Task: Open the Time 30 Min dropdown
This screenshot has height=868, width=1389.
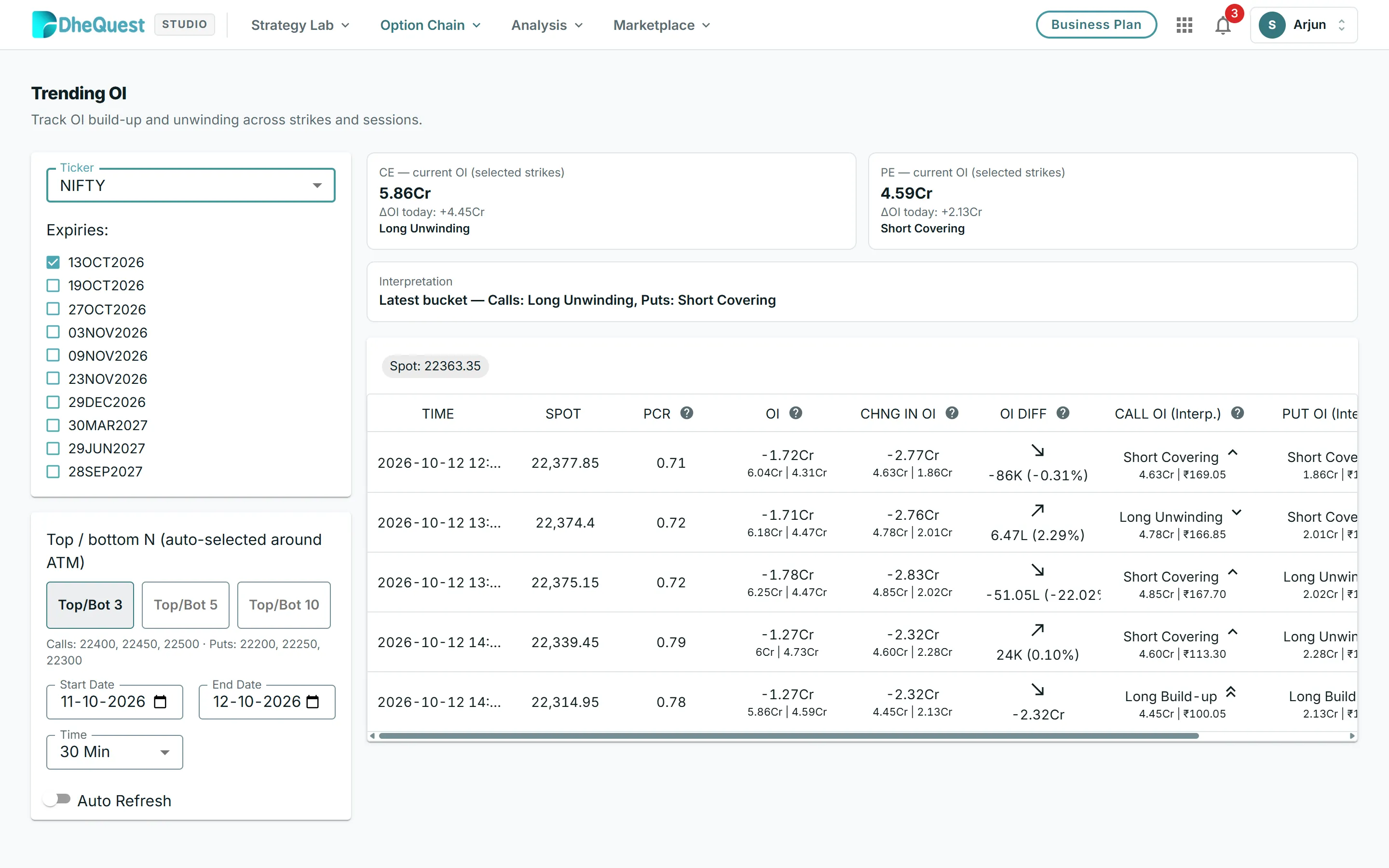Action: [115, 752]
